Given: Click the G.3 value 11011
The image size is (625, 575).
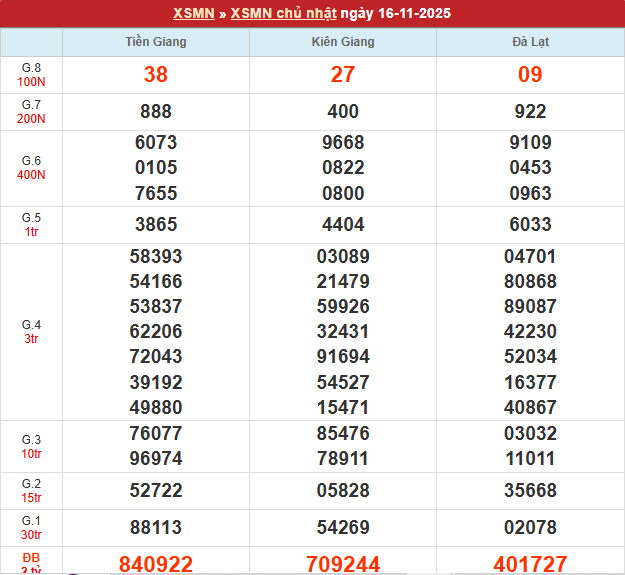Looking at the screenshot, I should pos(531,459).
